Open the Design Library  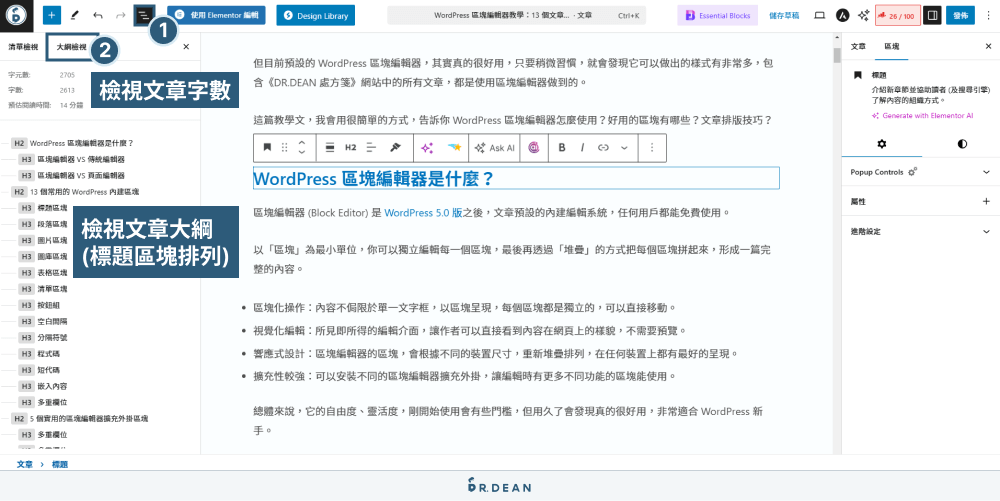[x=316, y=15]
